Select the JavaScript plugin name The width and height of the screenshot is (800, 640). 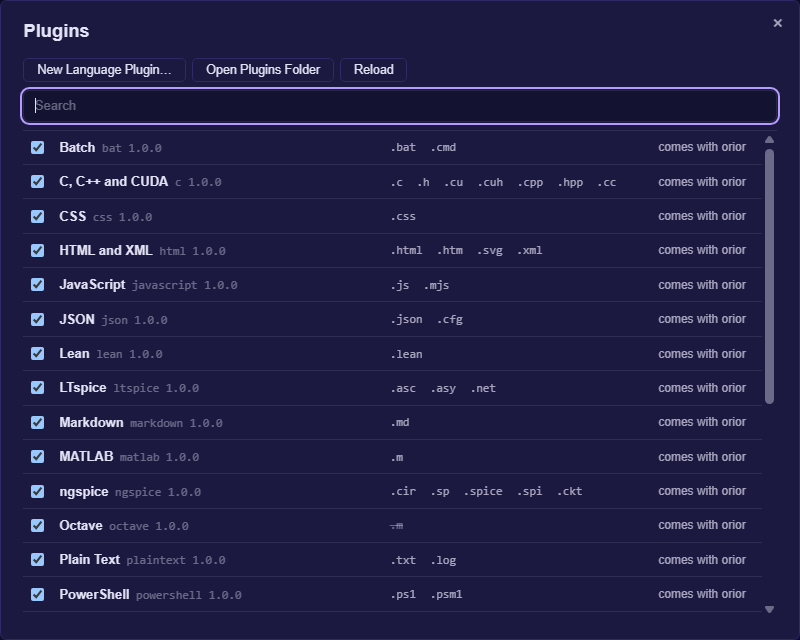pos(92,285)
